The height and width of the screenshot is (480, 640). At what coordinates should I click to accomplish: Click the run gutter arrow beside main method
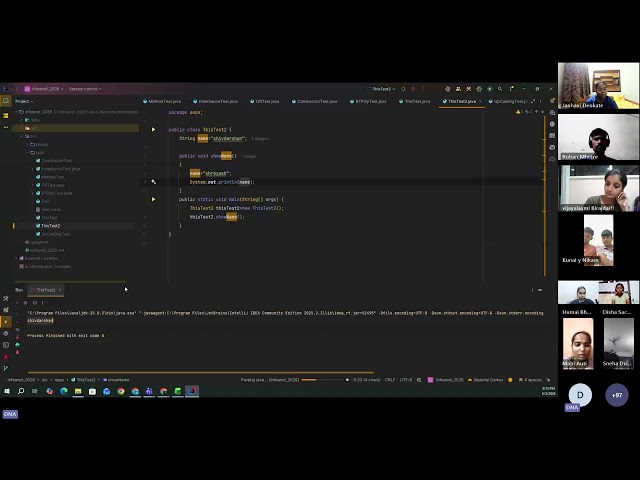click(153, 199)
